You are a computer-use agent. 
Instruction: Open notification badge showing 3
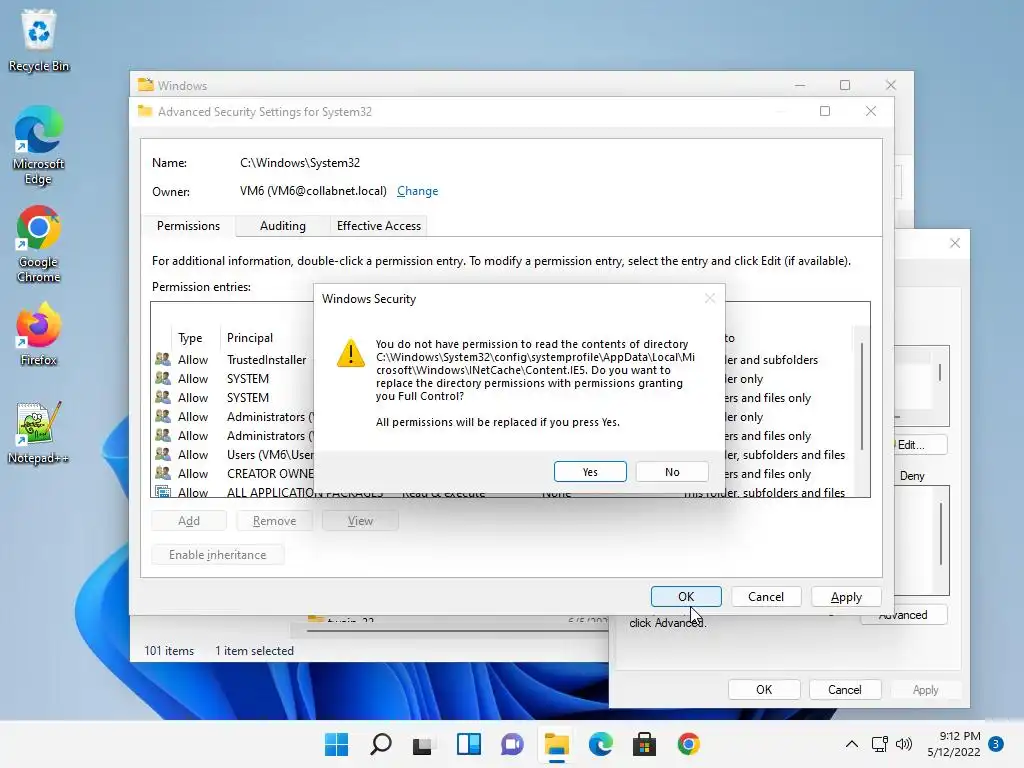point(996,744)
